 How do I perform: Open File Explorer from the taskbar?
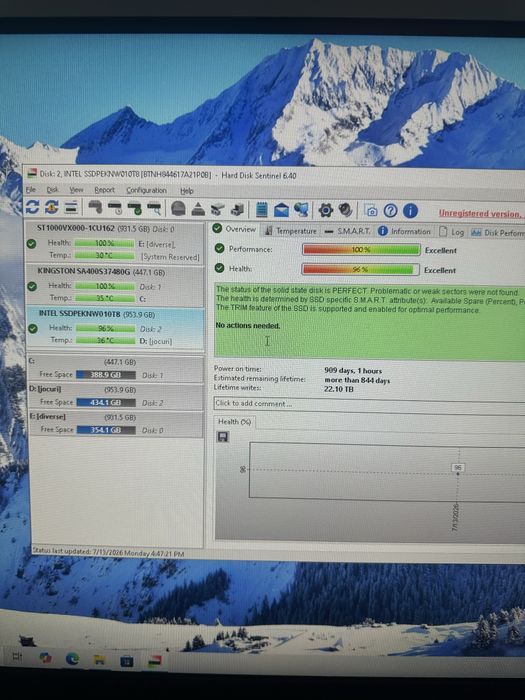click(x=99, y=660)
